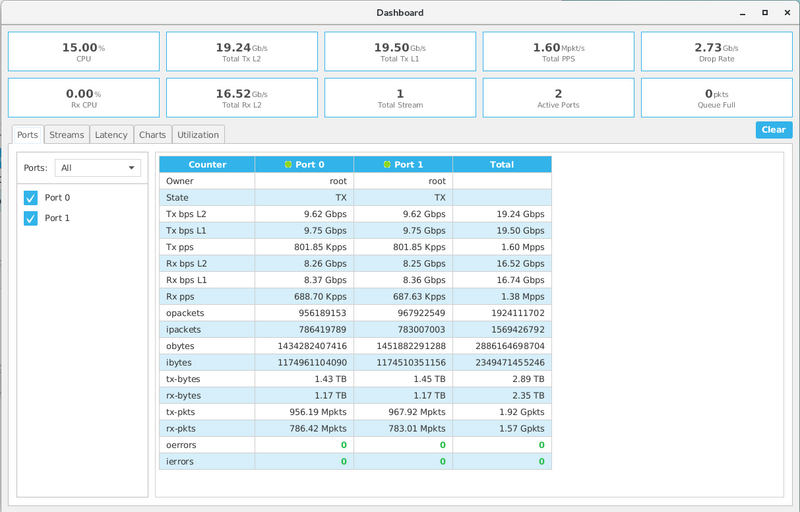Click the Drop Rate stat tile
The width and height of the screenshot is (800, 512).
click(x=716, y=52)
